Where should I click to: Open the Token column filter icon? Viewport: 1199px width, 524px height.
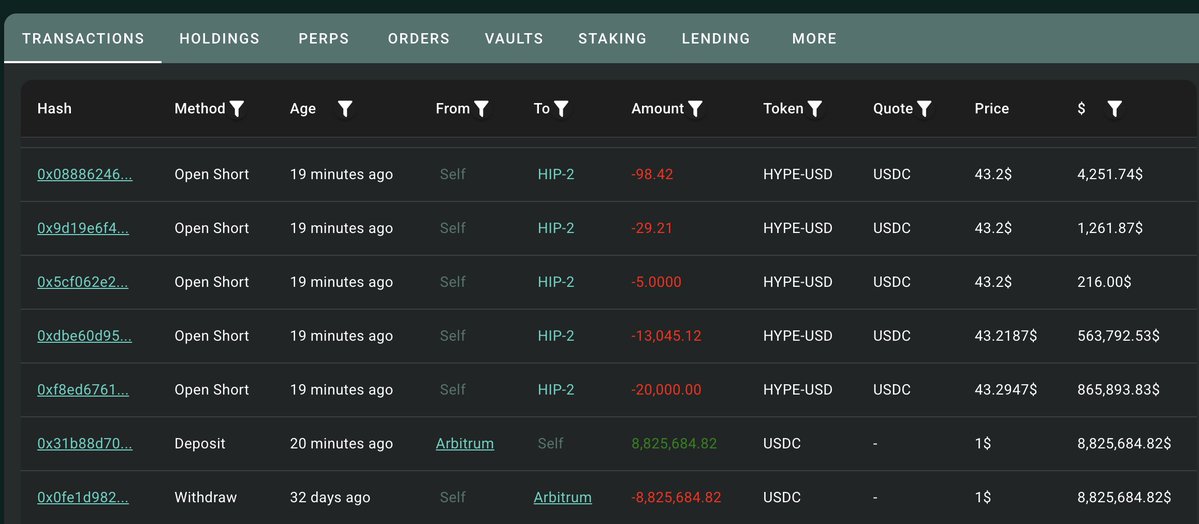pos(815,109)
